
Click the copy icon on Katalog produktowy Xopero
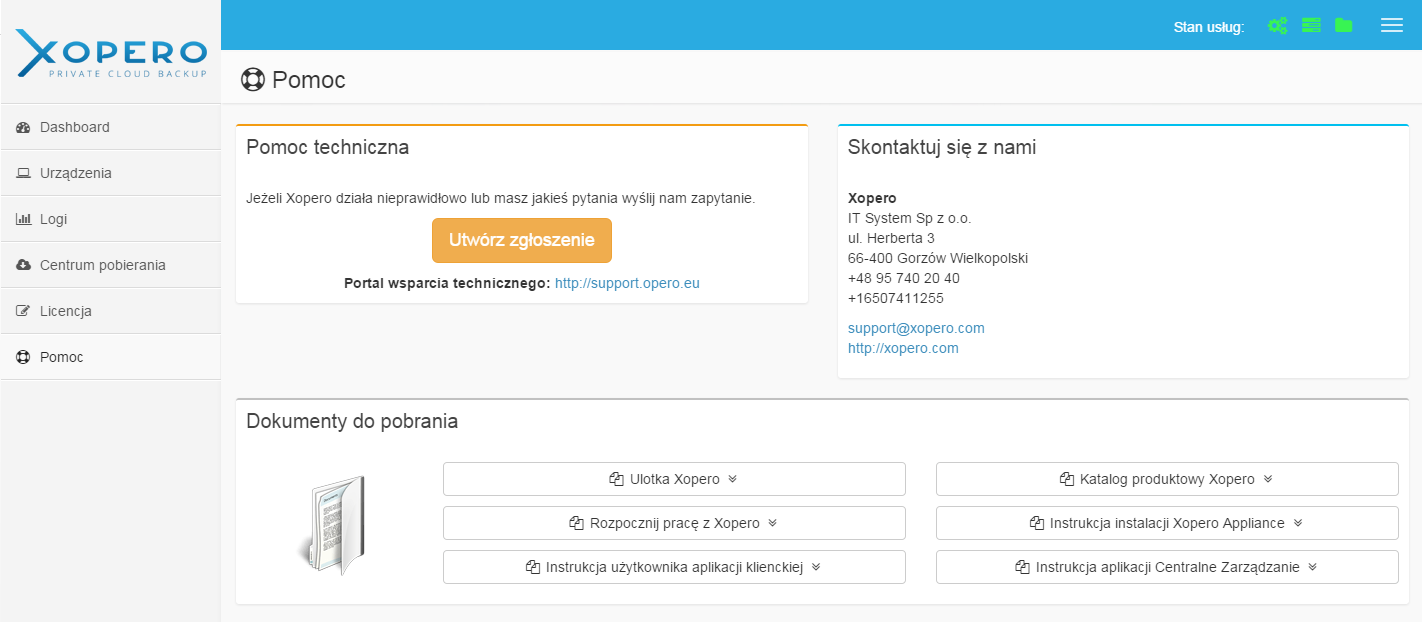[x=1067, y=479]
